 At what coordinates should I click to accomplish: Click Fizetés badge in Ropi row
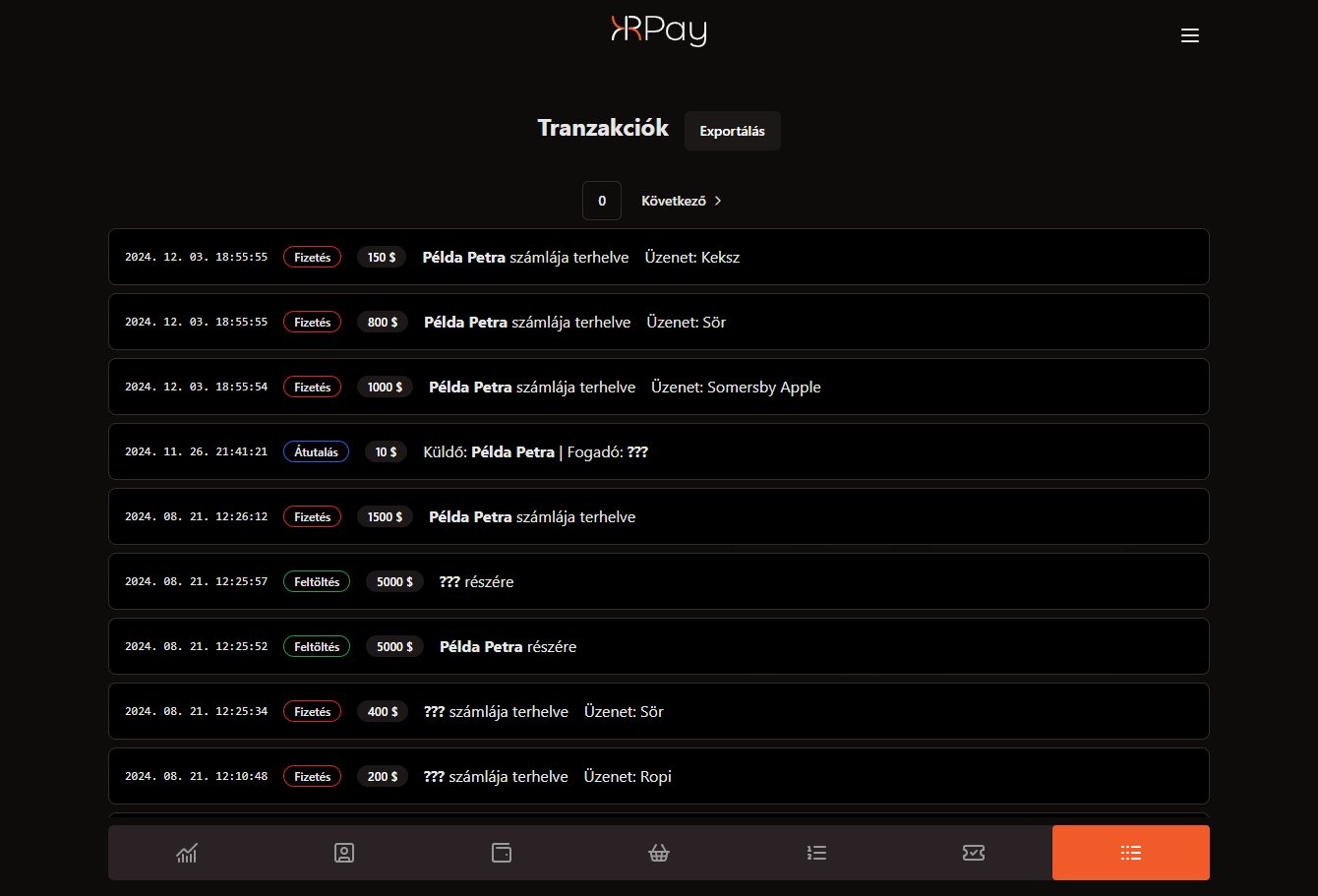(x=313, y=776)
